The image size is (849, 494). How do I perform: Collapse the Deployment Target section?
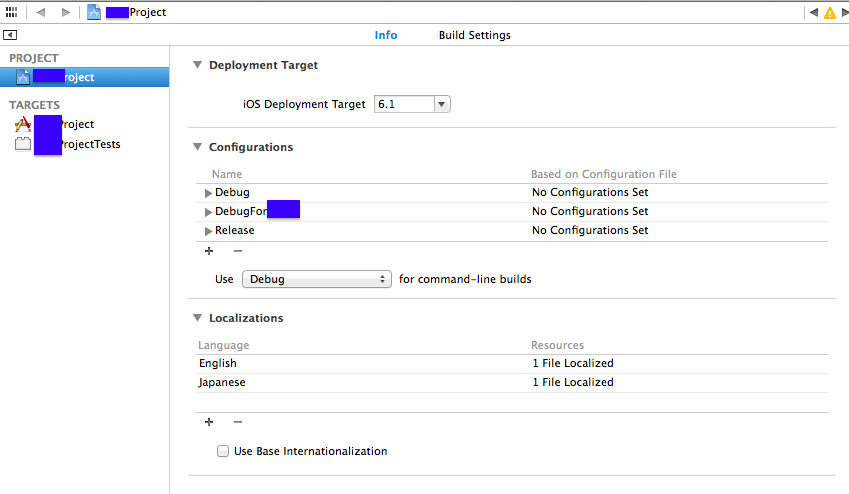196,65
